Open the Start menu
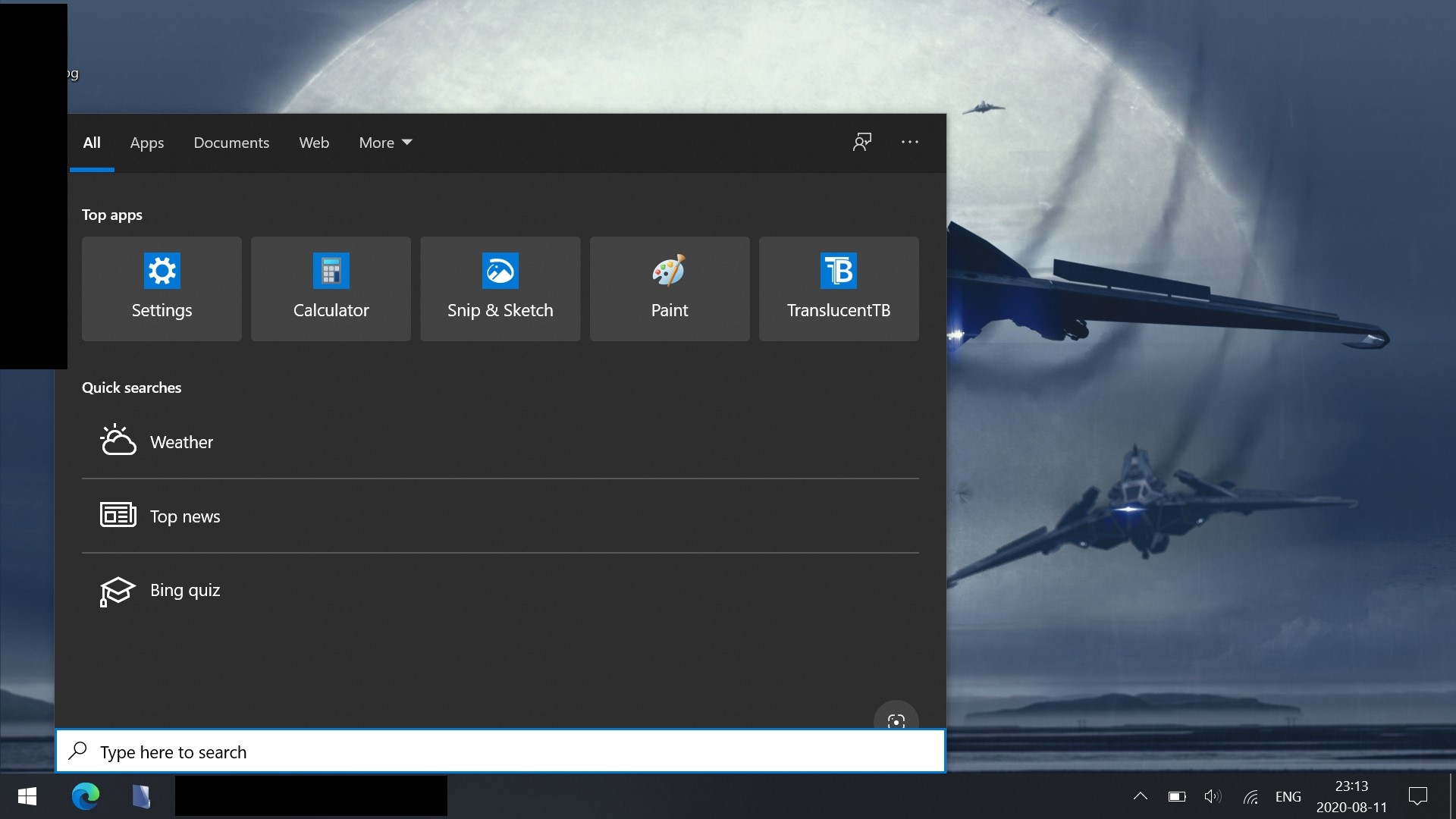1456x819 pixels. point(26,796)
